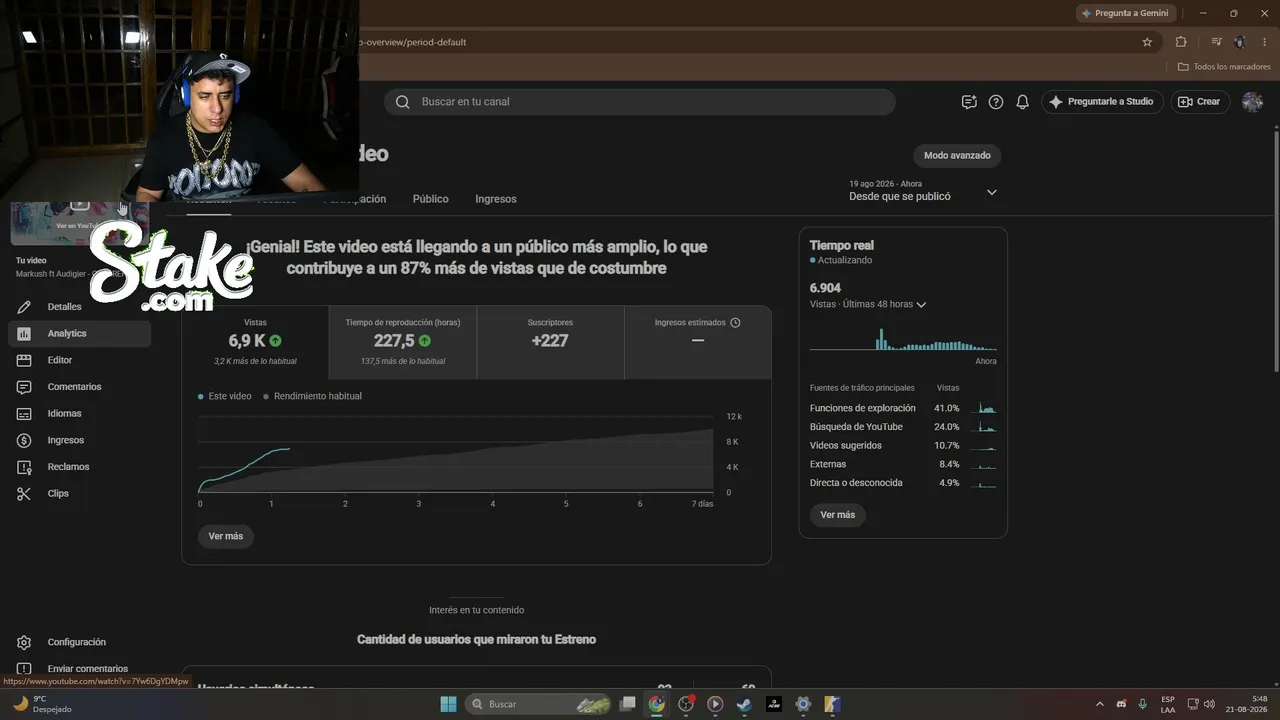The image size is (1280, 720).
Task: Open the Chrome extensions puzzle icon
Action: [x=1181, y=42]
